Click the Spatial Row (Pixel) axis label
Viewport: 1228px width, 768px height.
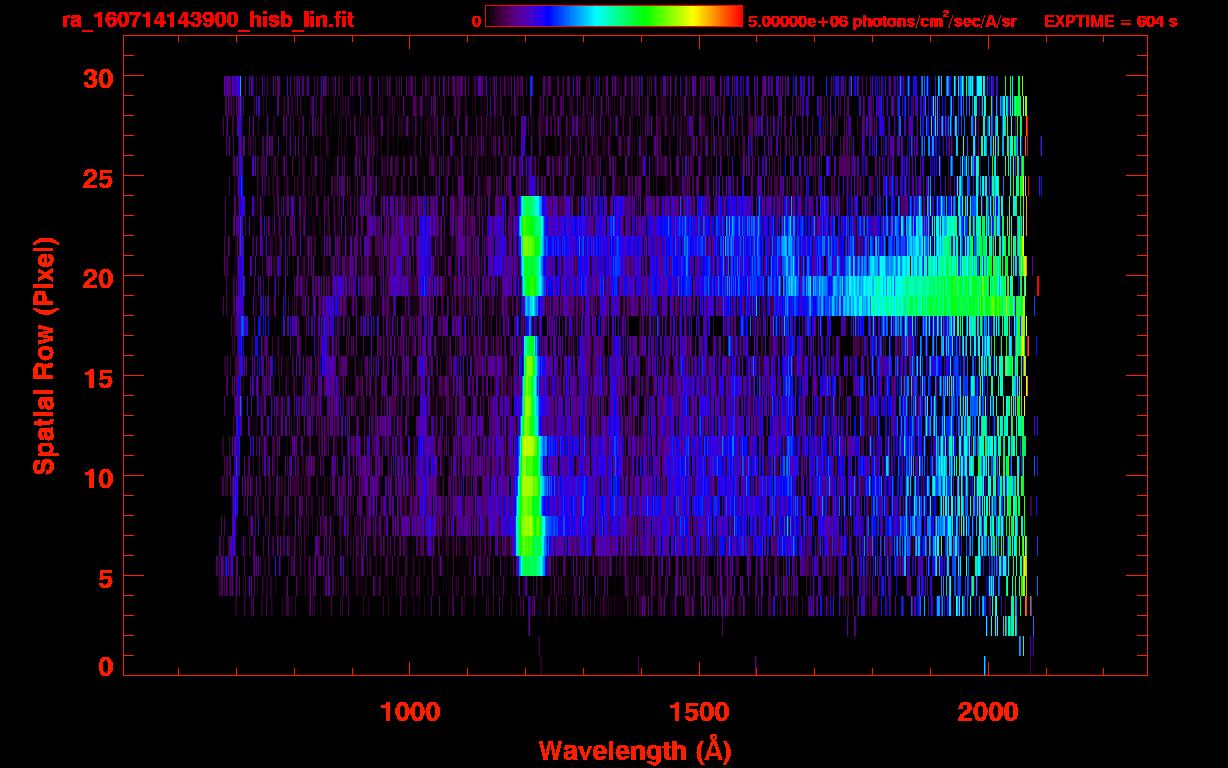43,355
